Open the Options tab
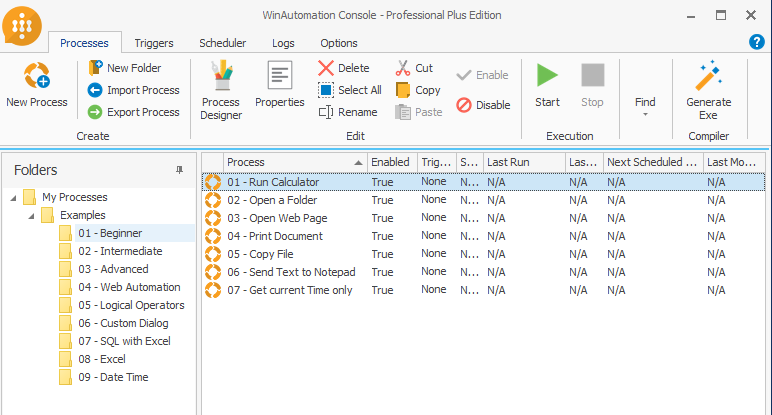The width and height of the screenshot is (772, 415). coord(339,43)
